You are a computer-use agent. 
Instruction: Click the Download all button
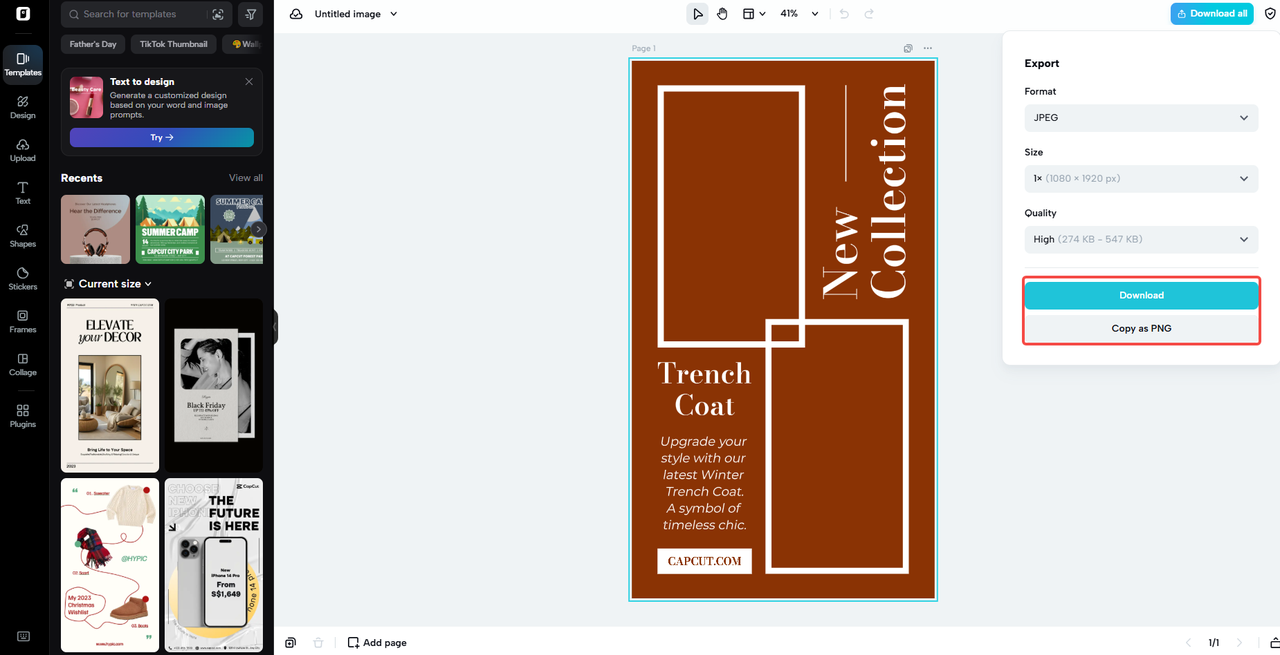1212,14
